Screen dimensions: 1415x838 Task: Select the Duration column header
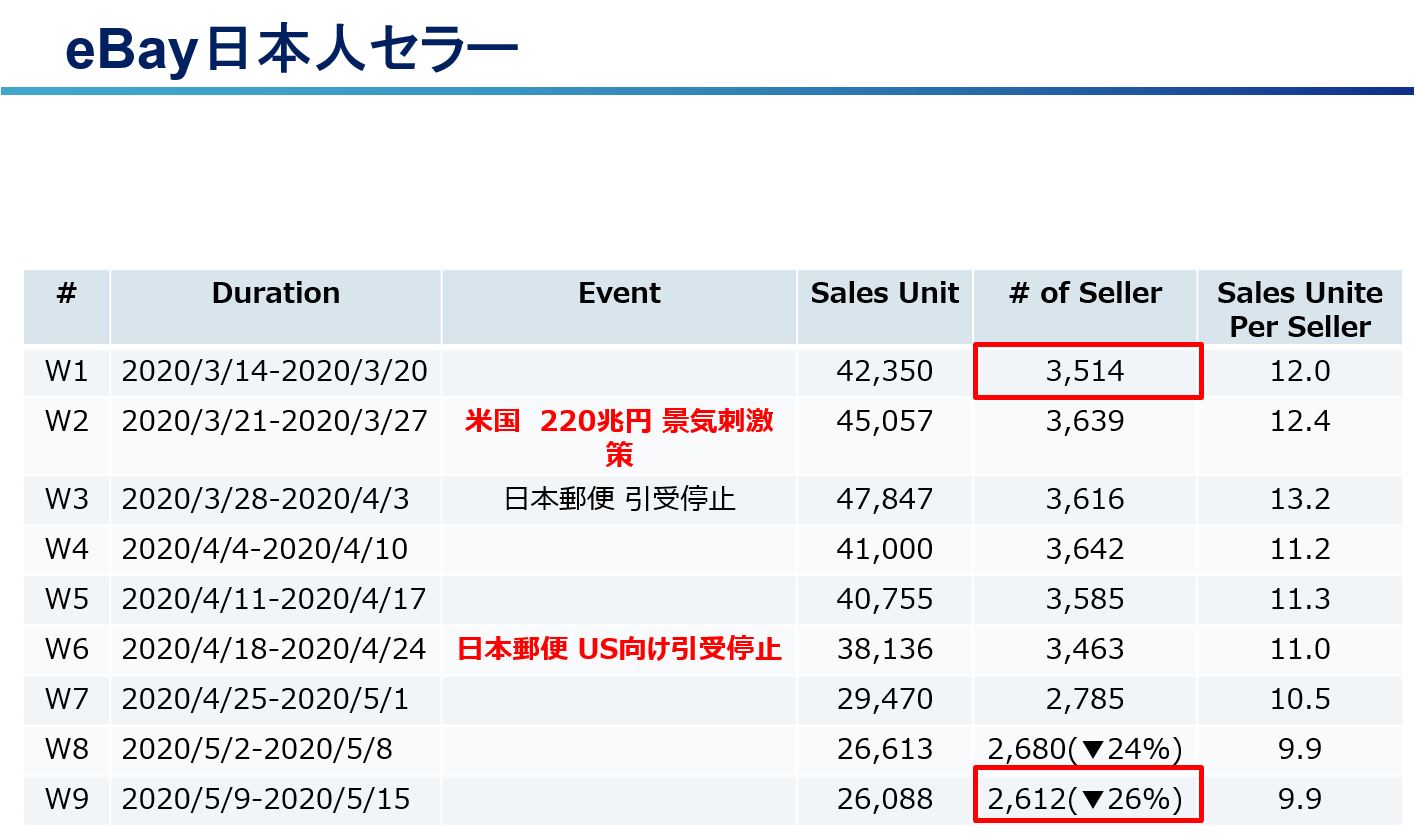pyautogui.click(x=276, y=293)
